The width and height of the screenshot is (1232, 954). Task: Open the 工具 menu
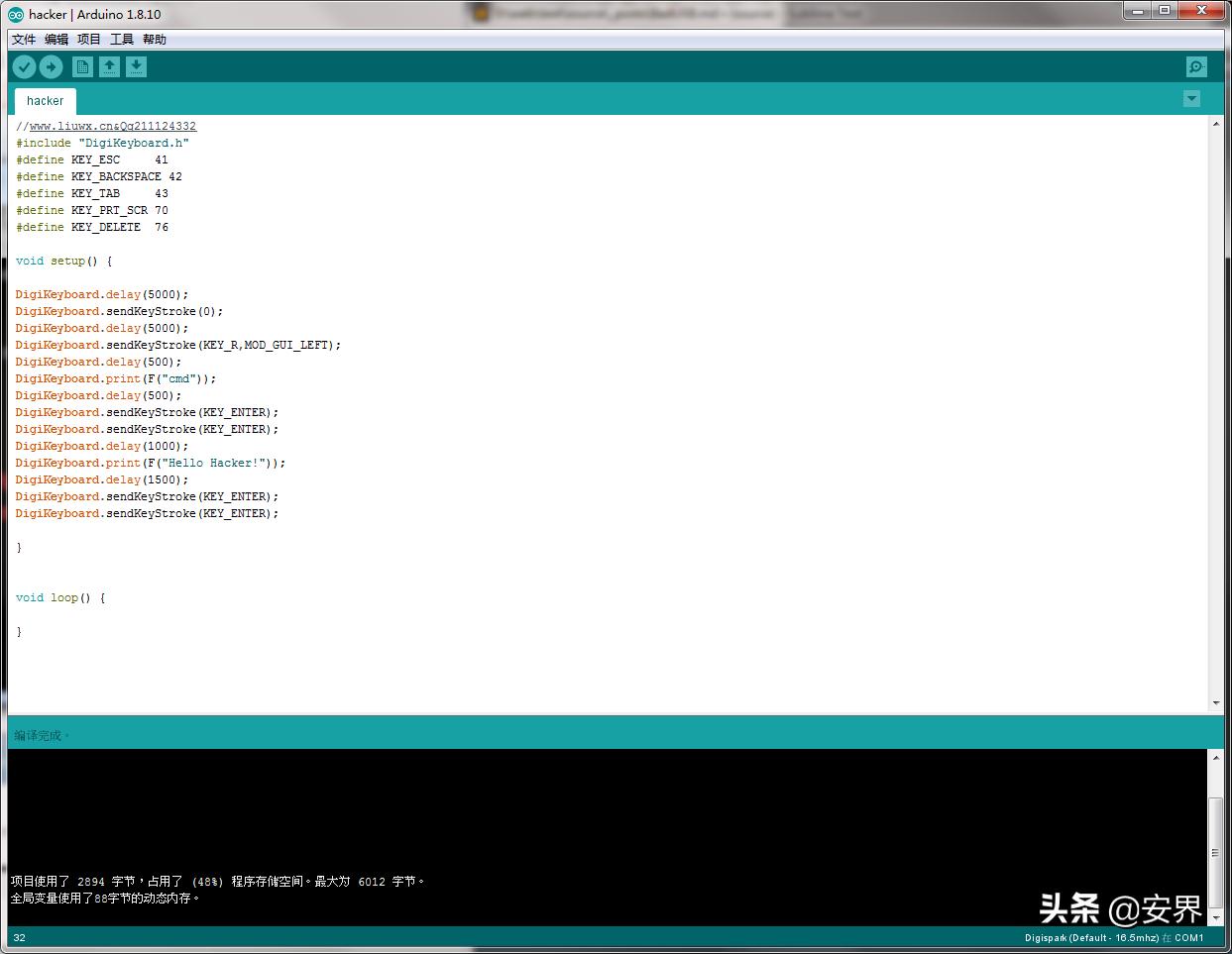[122, 40]
